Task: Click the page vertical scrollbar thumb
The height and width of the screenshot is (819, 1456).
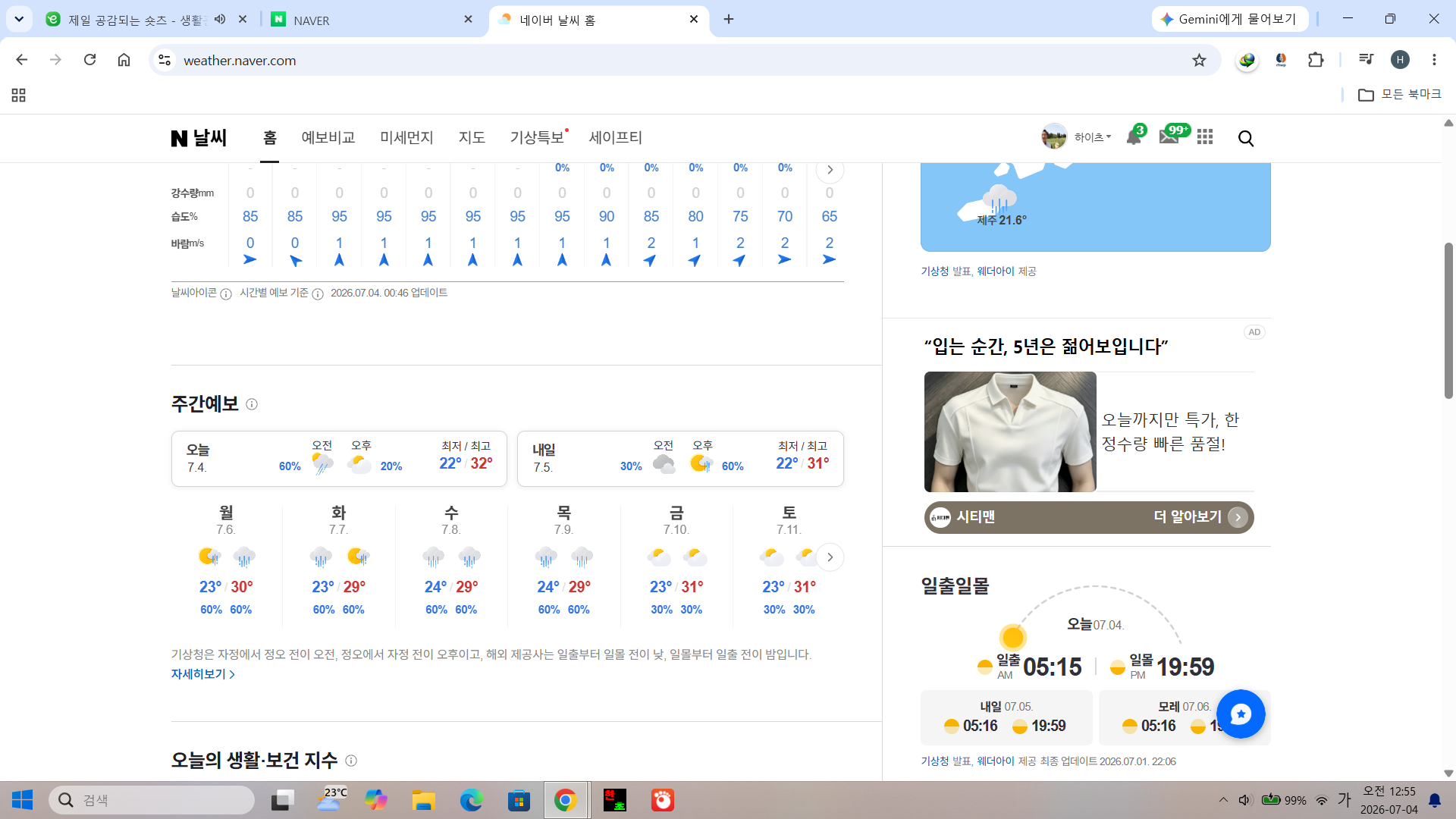Action: 1448,320
